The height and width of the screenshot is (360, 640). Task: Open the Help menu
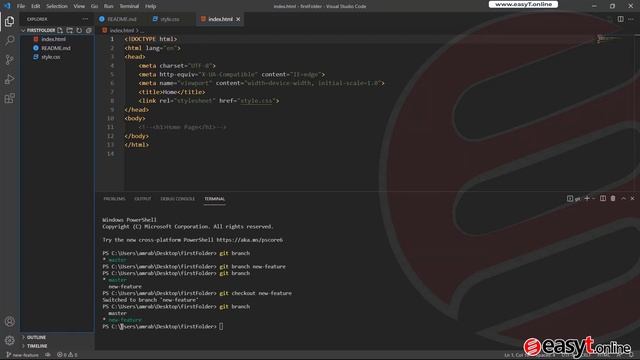[x=151, y=6]
